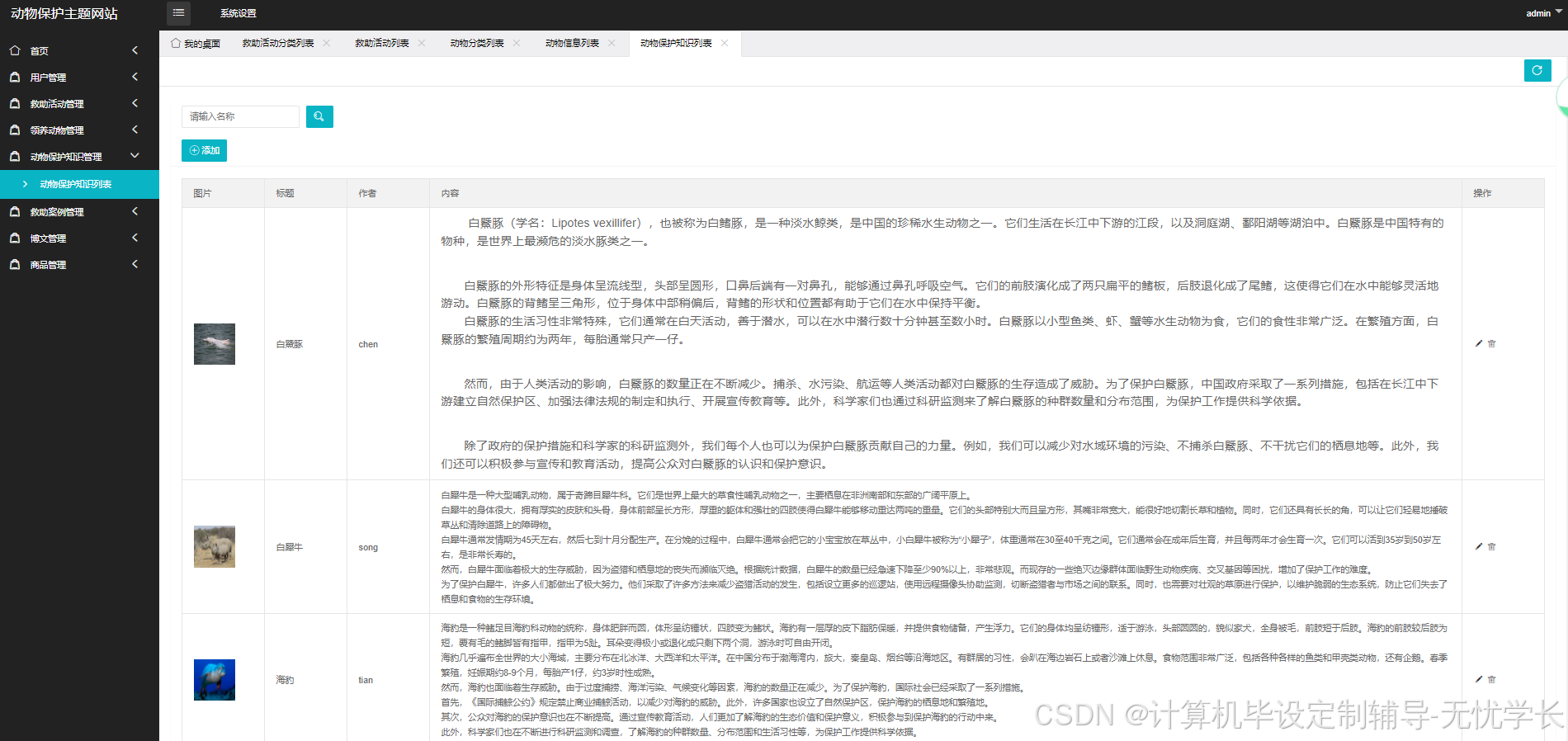This screenshot has height=741, width=1568.
Task: Close the 动物信息列表 tab
Action: coord(612,43)
